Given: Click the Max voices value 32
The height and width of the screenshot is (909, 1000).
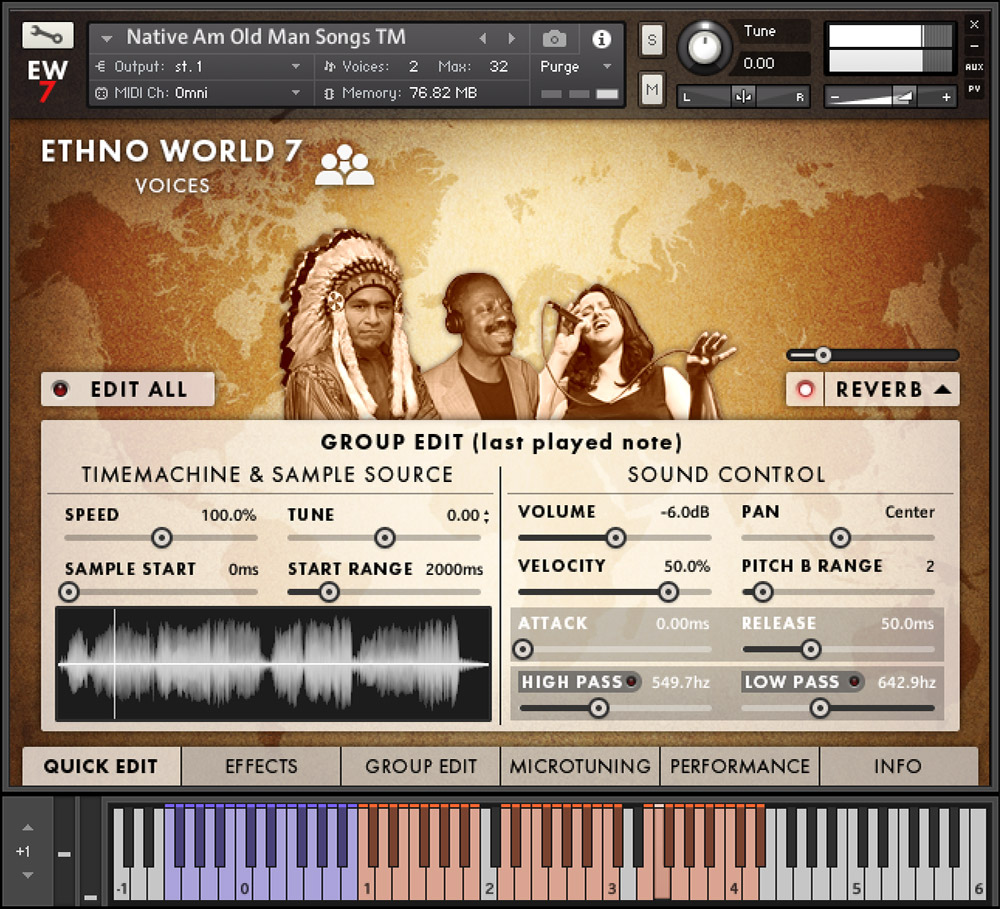Looking at the screenshot, I should pyautogui.click(x=499, y=66).
